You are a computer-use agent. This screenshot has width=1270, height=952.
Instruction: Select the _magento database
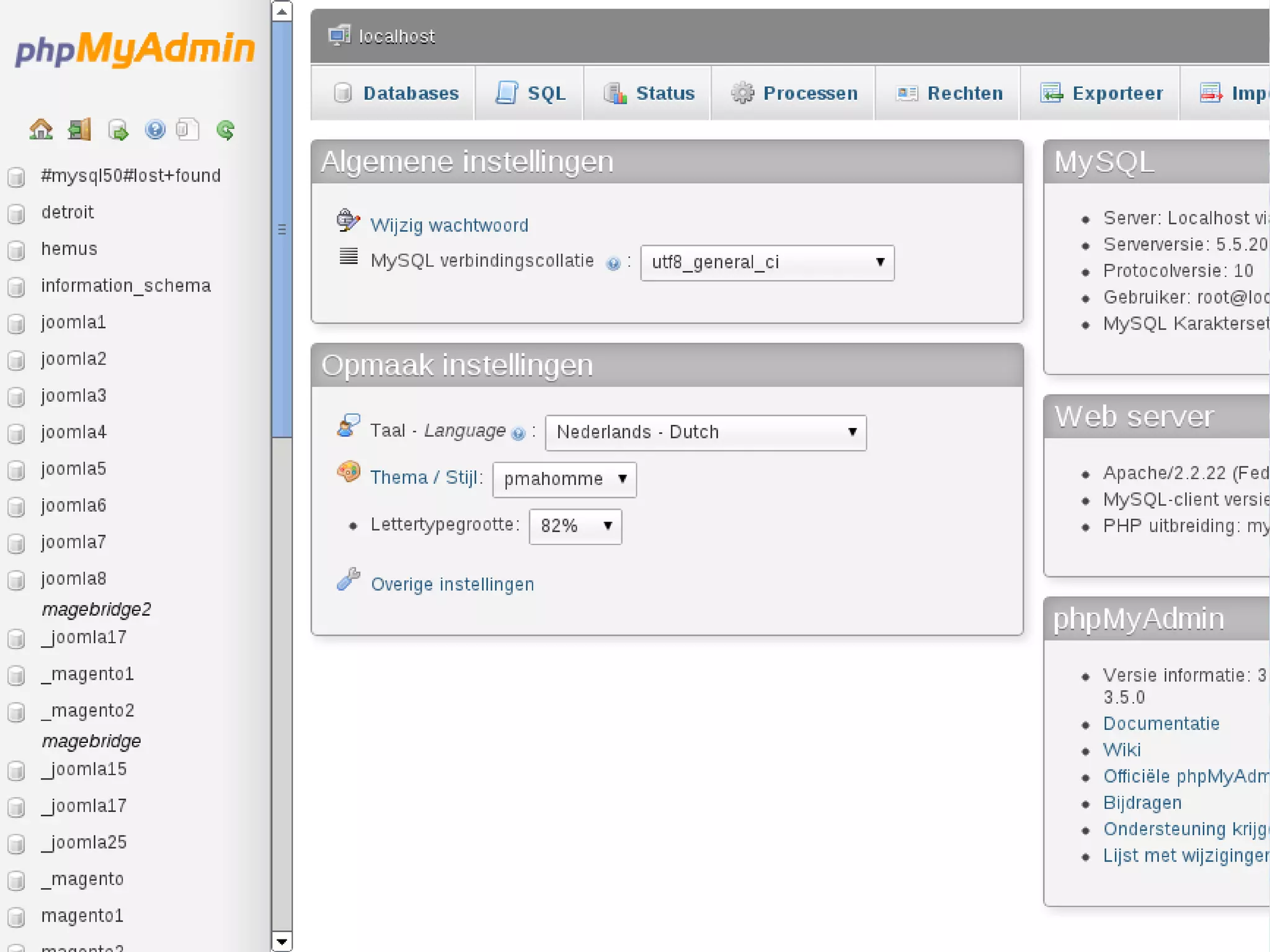point(82,879)
